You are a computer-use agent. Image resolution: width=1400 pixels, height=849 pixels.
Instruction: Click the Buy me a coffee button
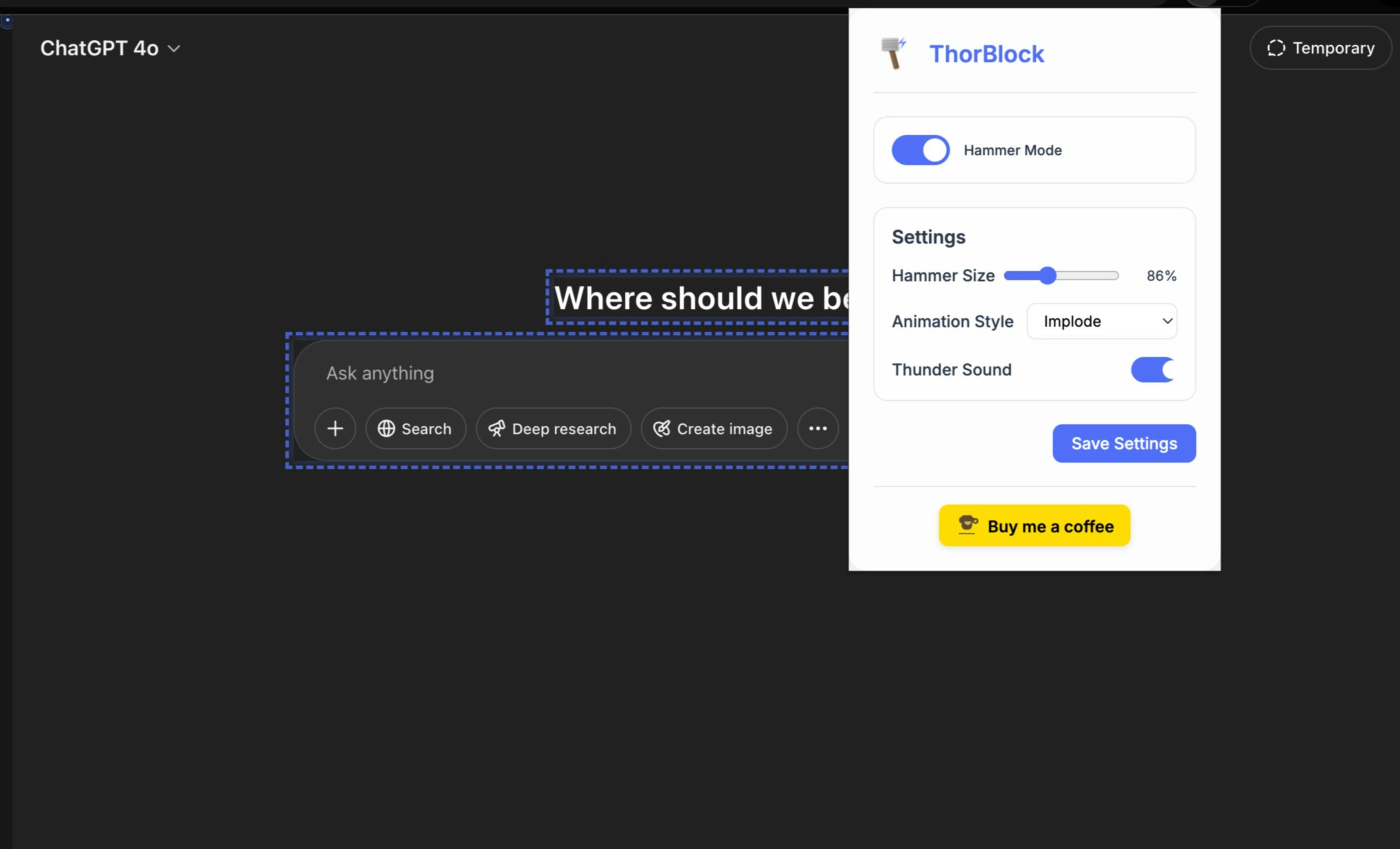pos(1035,526)
